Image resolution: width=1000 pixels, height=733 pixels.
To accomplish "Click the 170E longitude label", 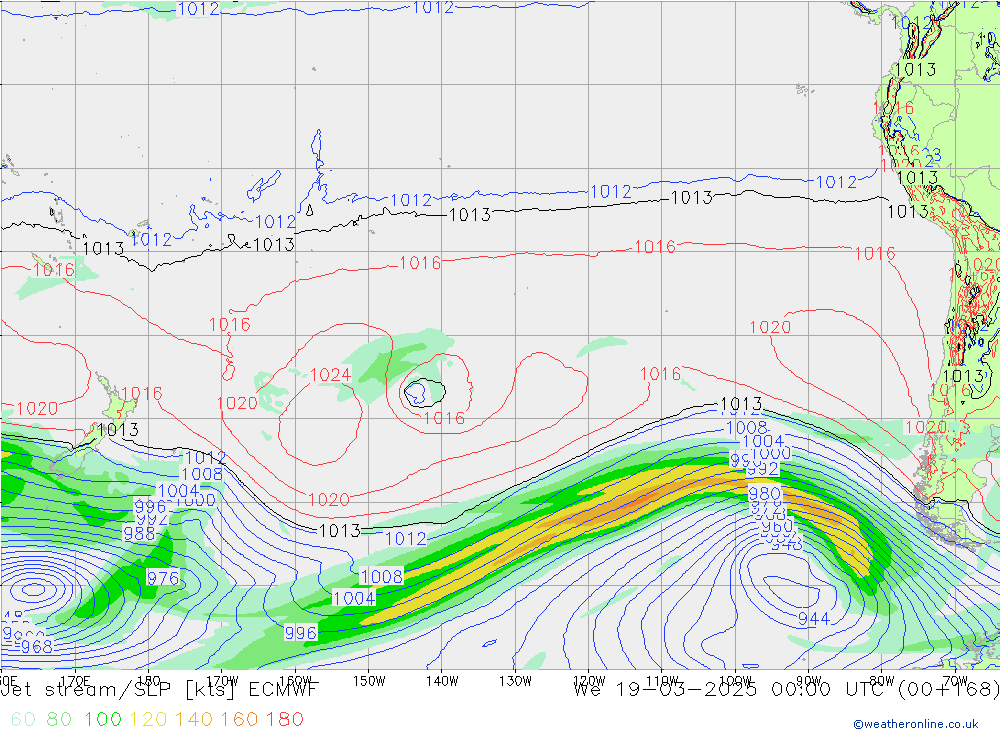I will coord(75,681).
